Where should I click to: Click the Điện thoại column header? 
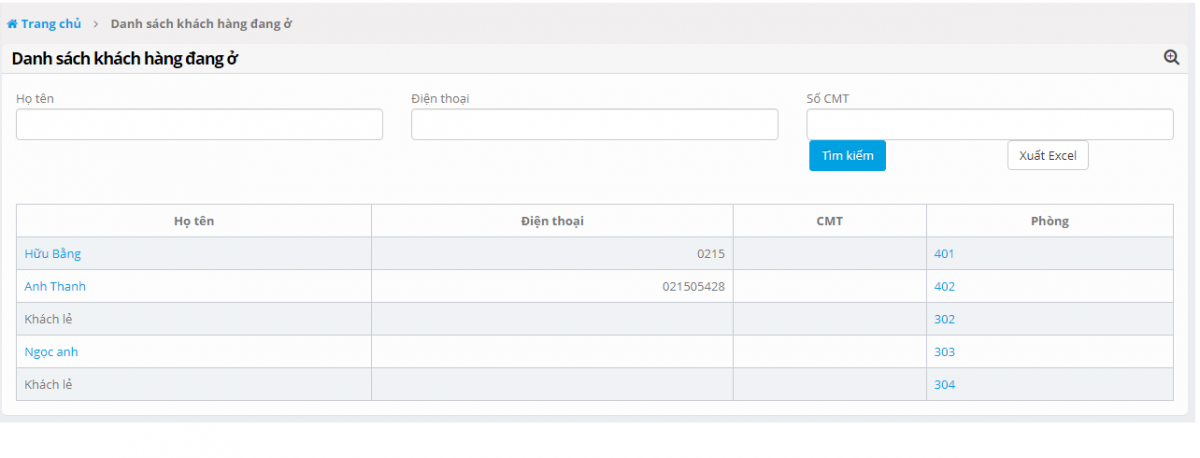tap(552, 221)
